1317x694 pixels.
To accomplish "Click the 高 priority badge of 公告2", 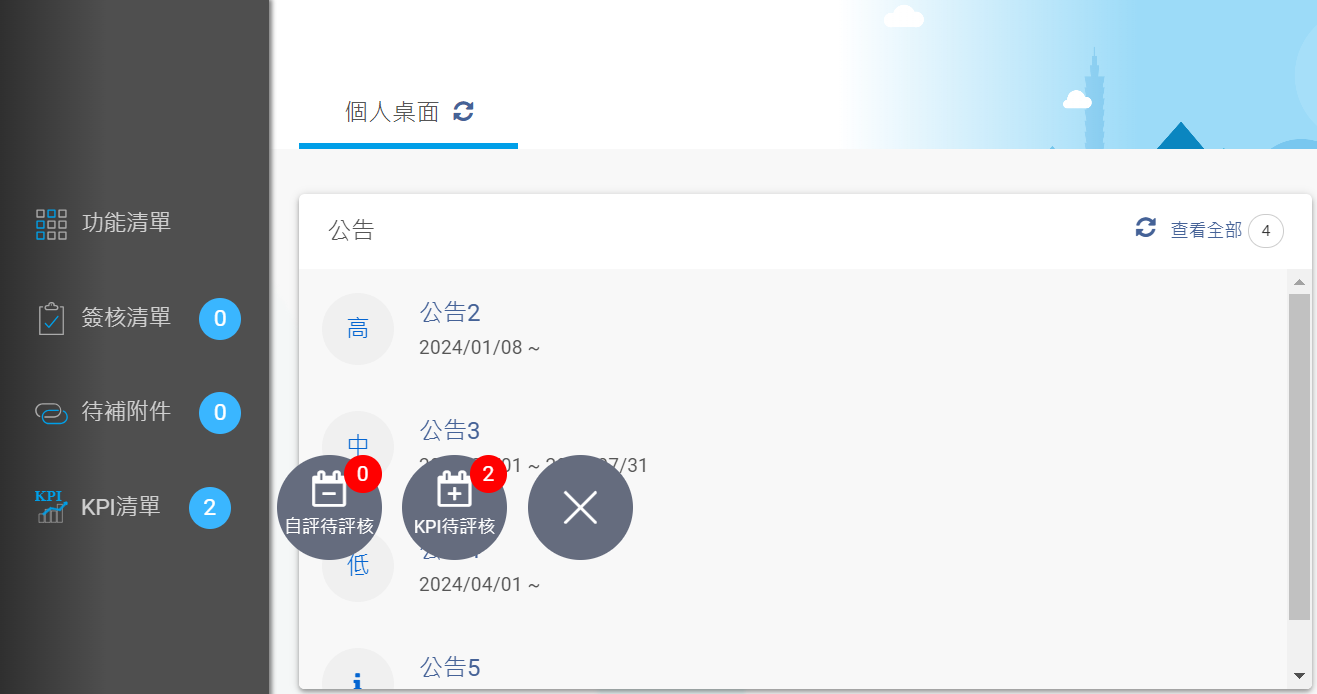I will click(x=358, y=329).
